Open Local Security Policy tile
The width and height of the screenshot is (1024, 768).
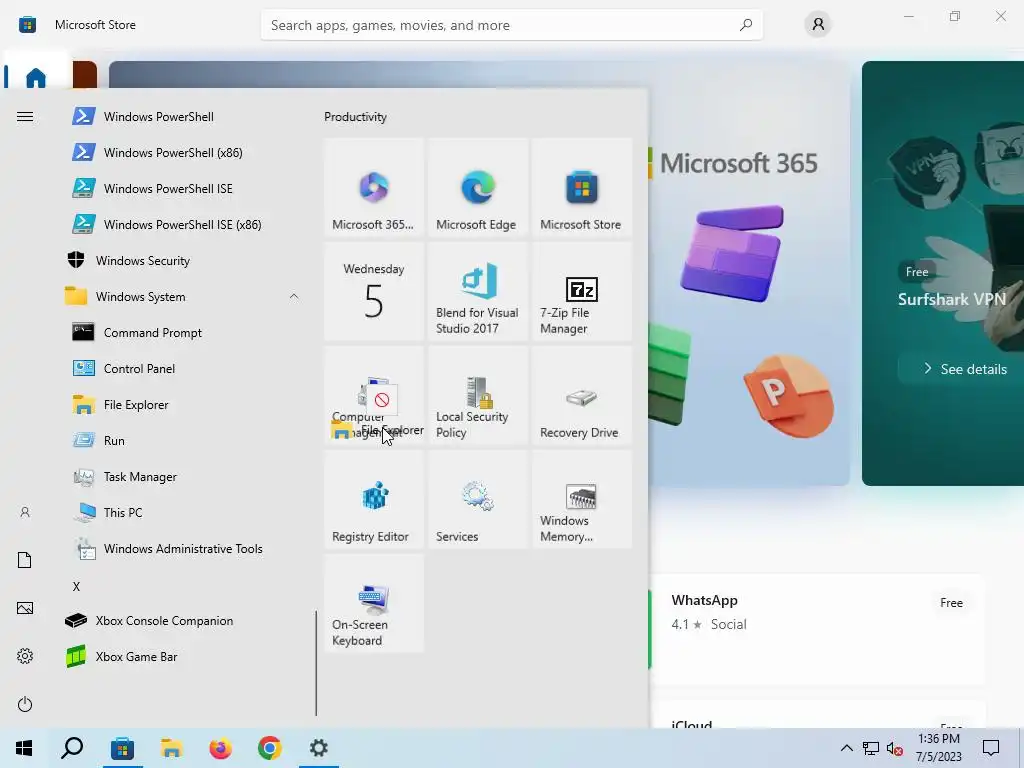478,395
